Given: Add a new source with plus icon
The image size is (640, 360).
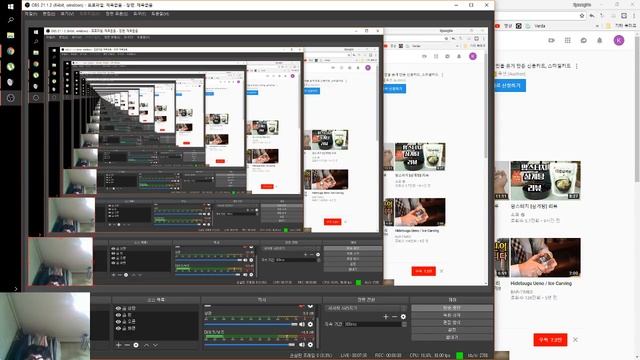Looking at the screenshot, I should click(118, 345).
